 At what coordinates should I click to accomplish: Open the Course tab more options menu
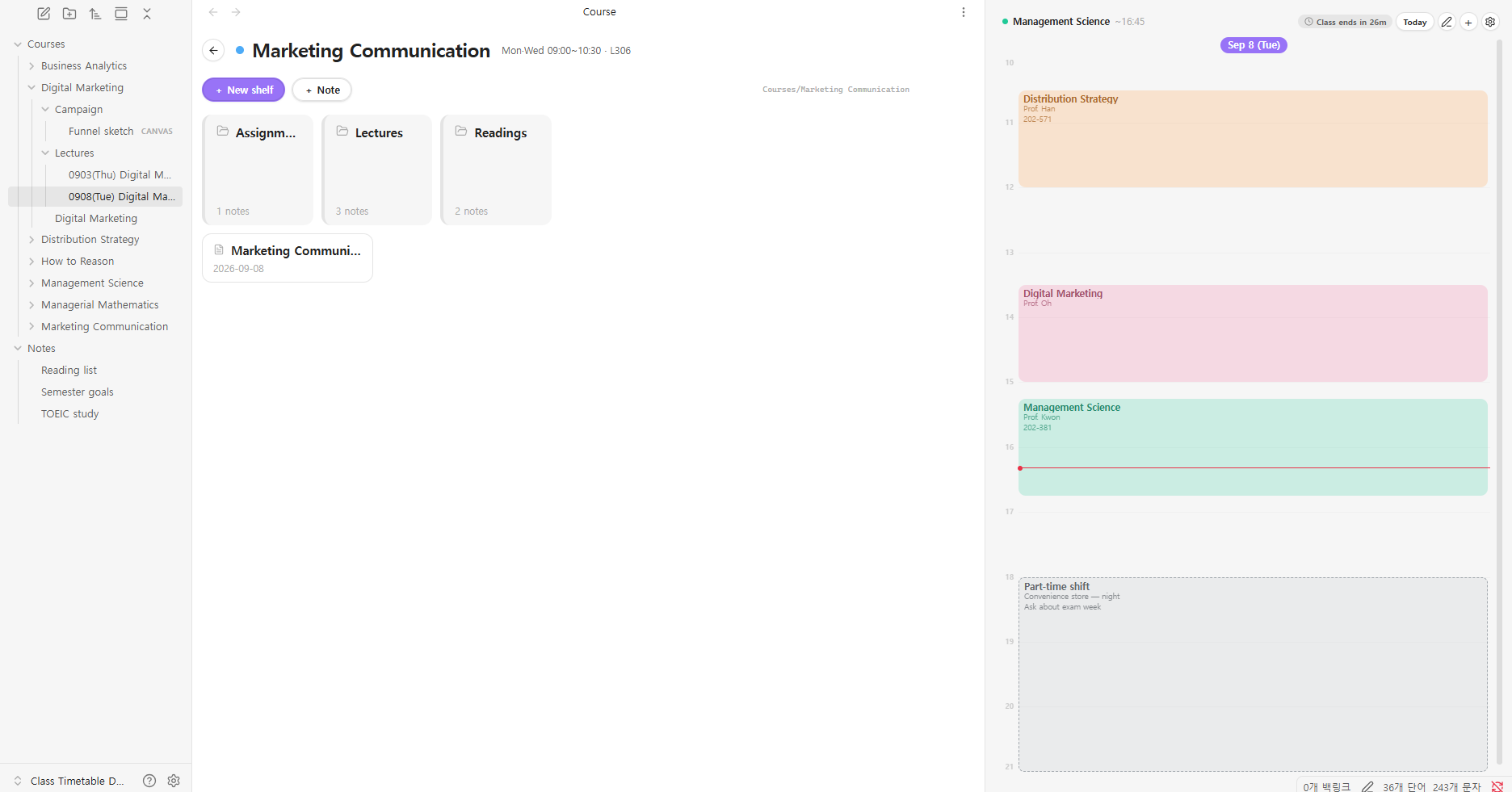(x=963, y=12)
